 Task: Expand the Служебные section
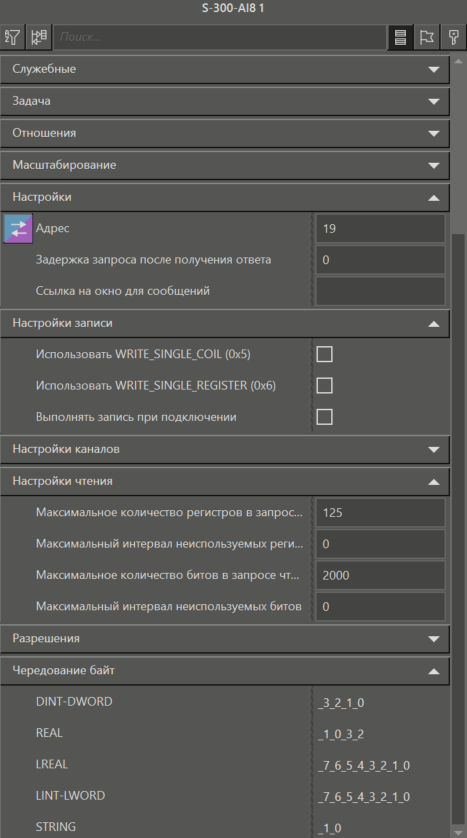pyautogui.click(x=224, y=69)
